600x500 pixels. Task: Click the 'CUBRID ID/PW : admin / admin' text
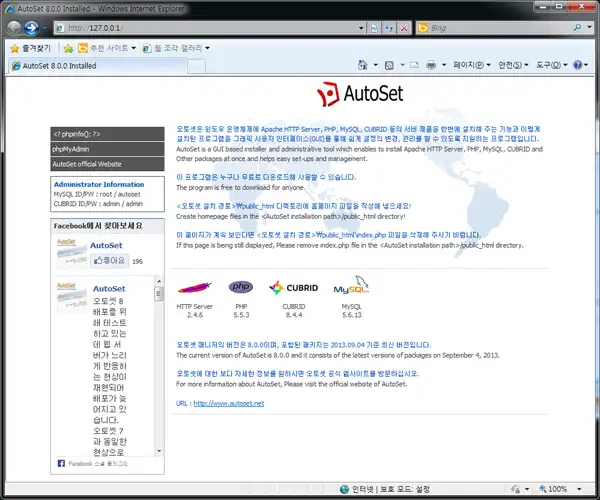98,204
